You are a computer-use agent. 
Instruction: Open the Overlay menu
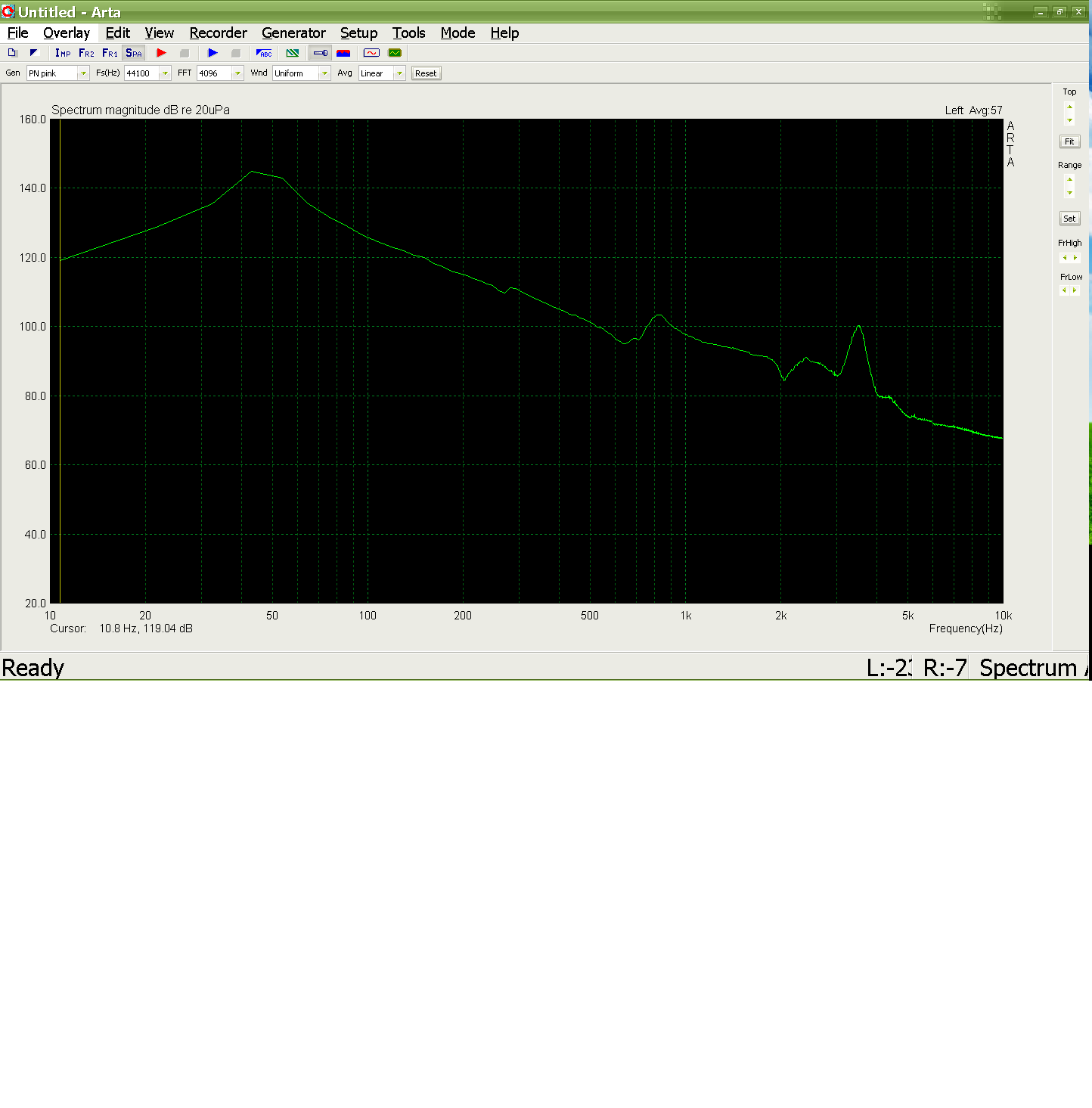point(67,33)
